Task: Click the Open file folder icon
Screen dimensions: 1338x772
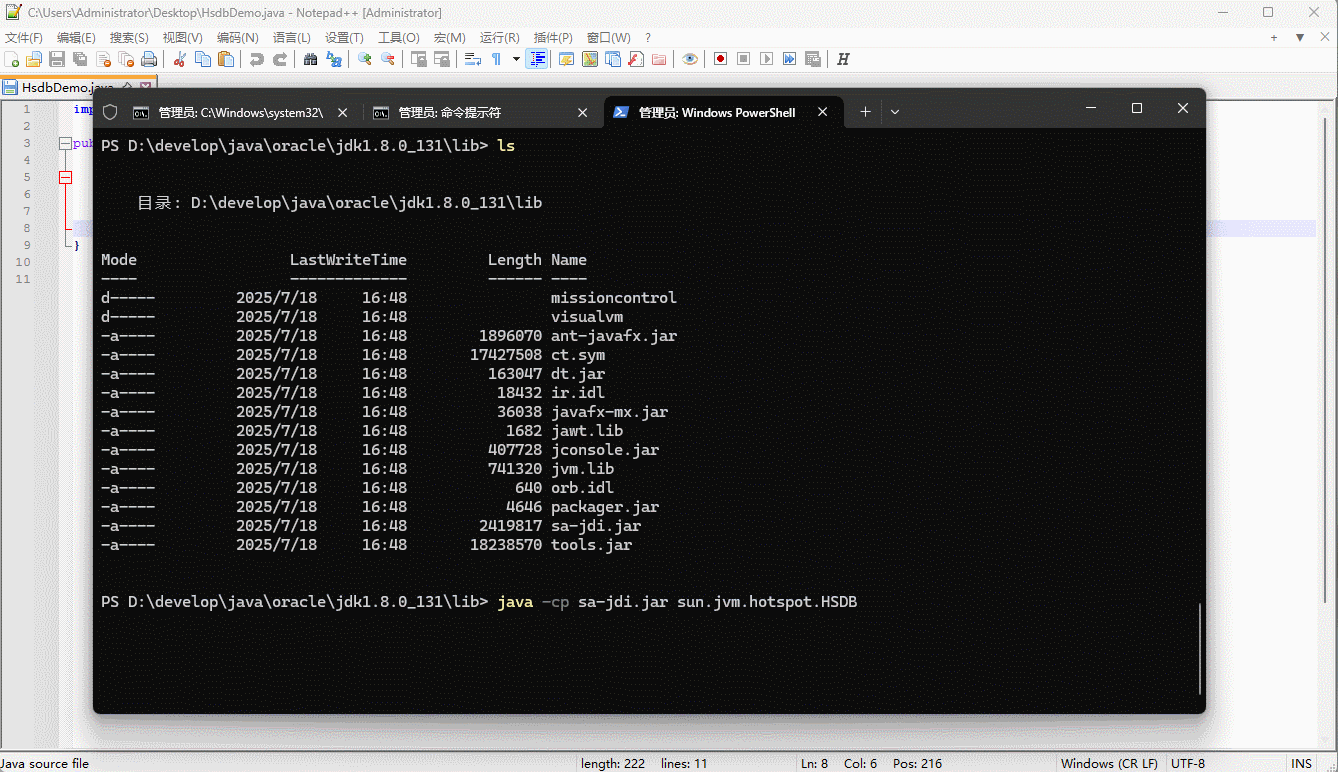Action: pyautogui.click(x=34, y=59)
